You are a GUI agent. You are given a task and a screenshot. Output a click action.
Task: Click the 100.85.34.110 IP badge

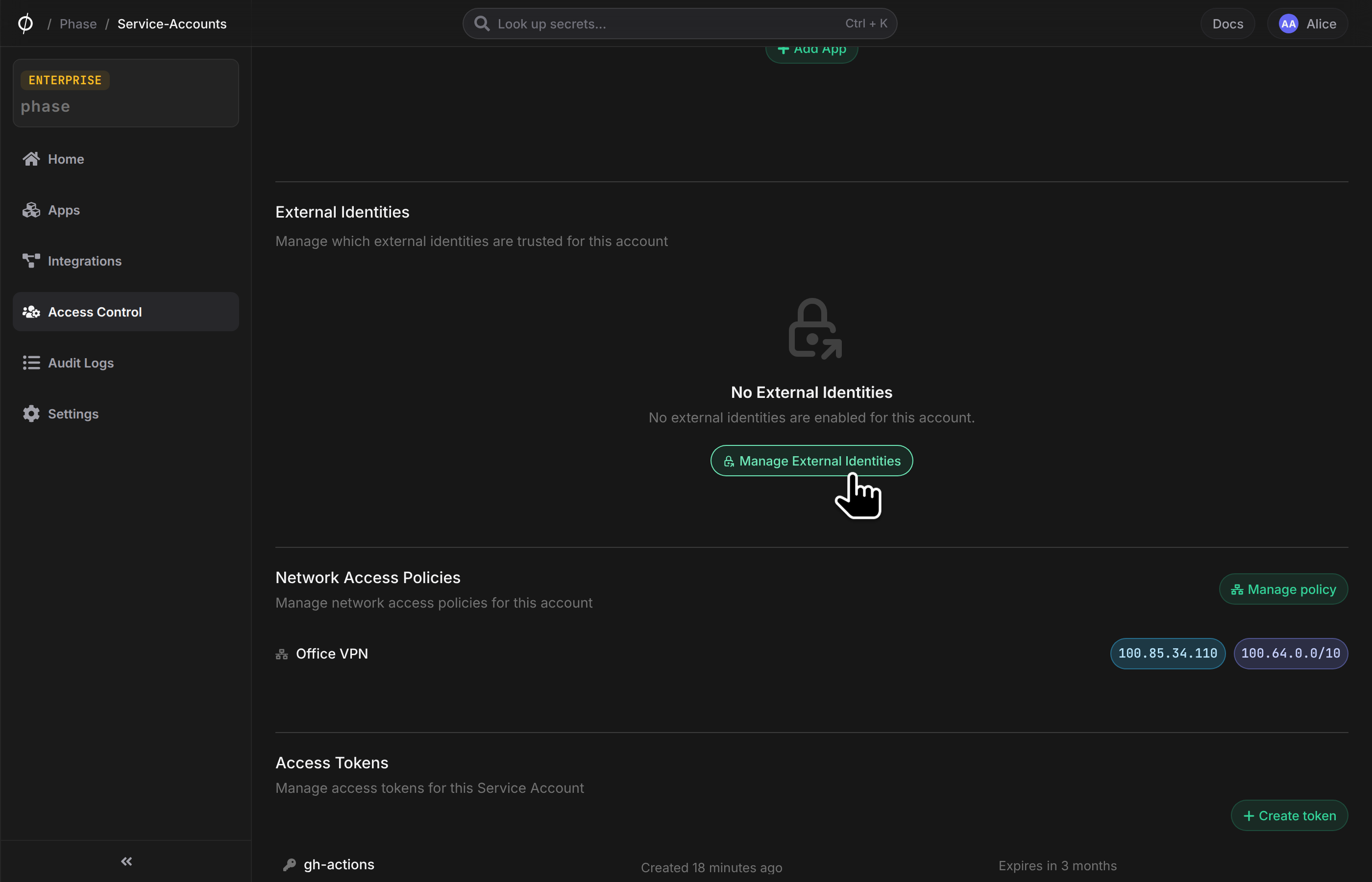1167,654
